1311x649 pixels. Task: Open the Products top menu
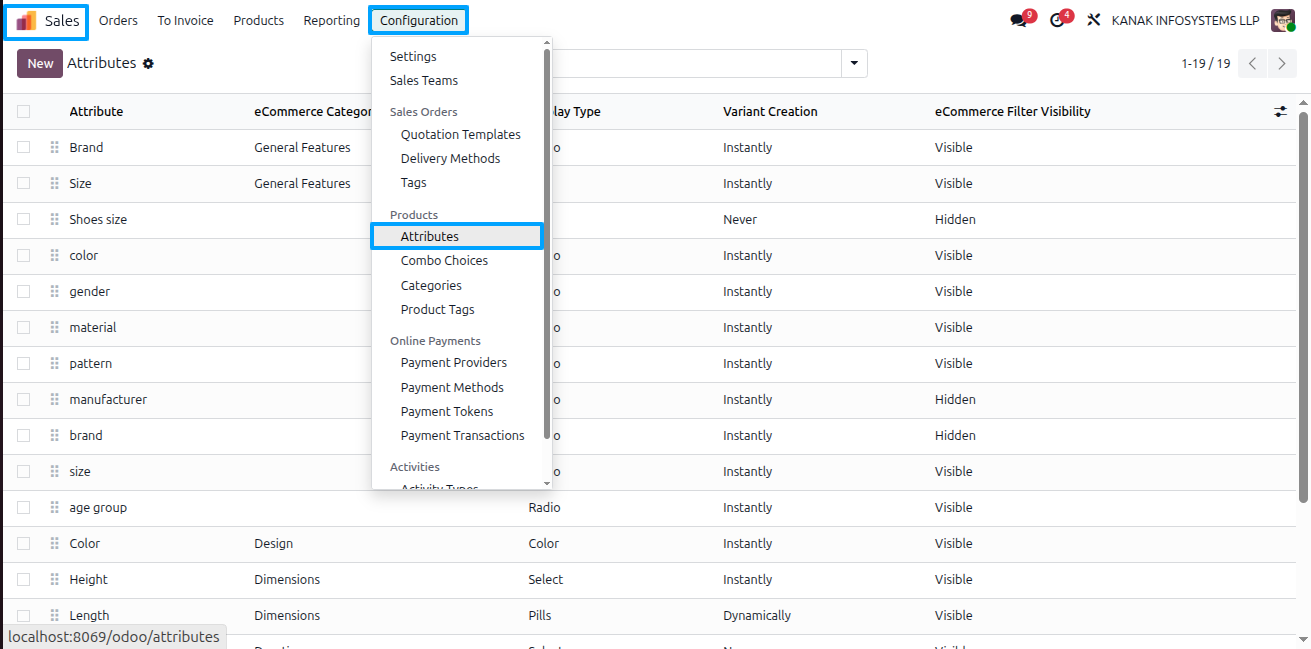tap(258, 21)
